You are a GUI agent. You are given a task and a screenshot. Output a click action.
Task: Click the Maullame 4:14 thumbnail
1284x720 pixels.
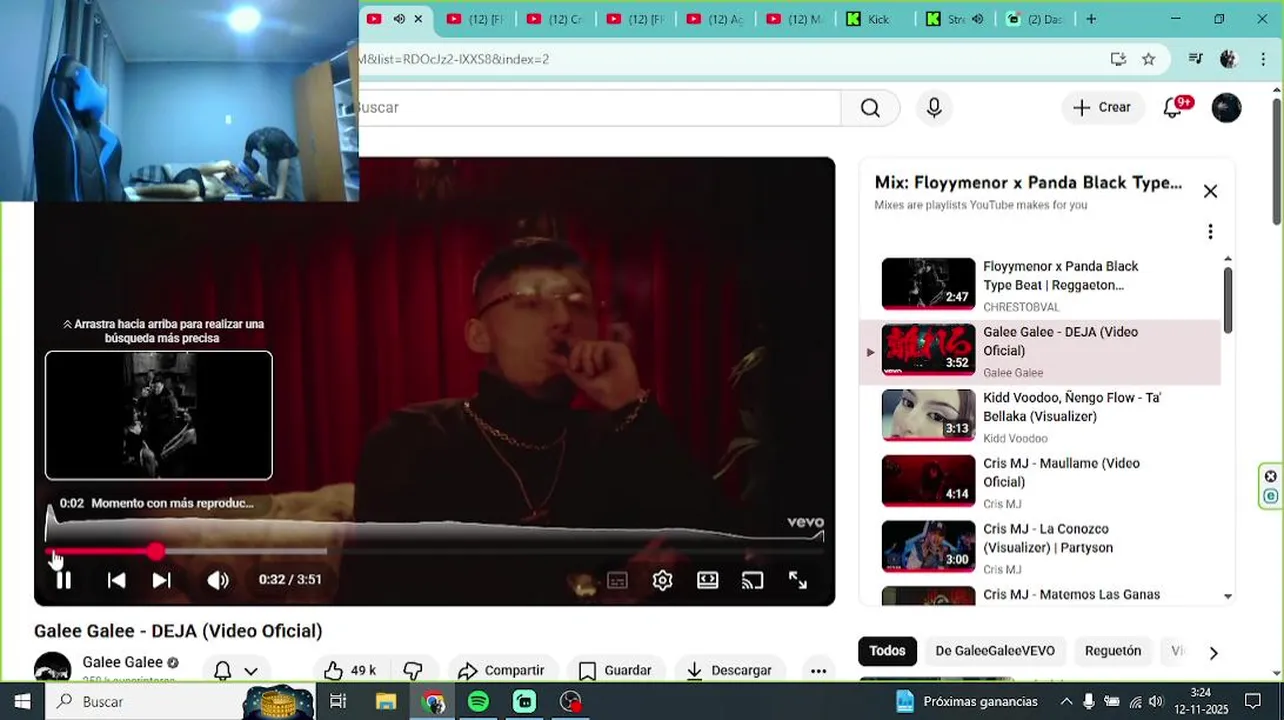coord(928,481)
